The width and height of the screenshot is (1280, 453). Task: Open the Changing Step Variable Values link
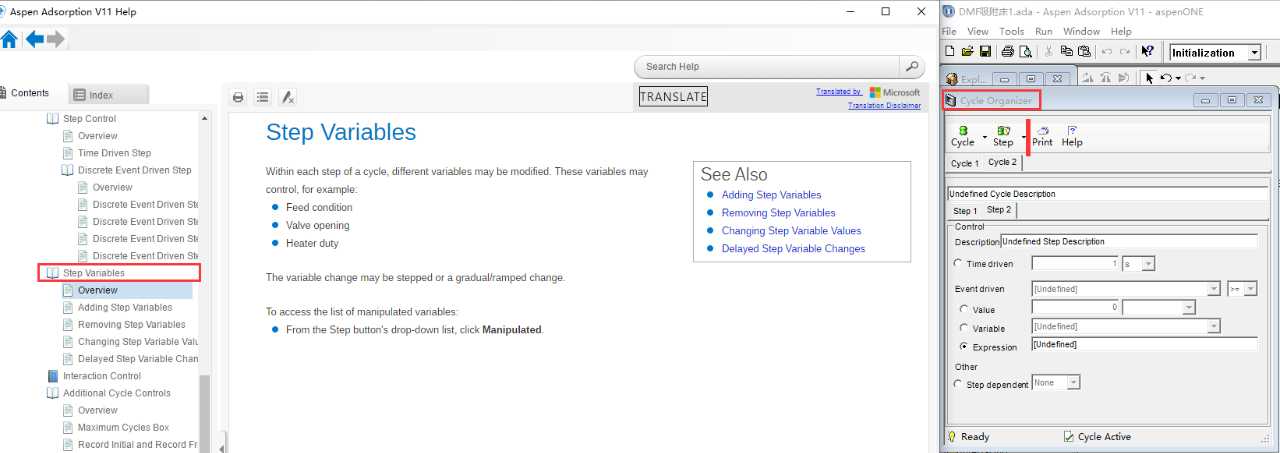point(791,231)
